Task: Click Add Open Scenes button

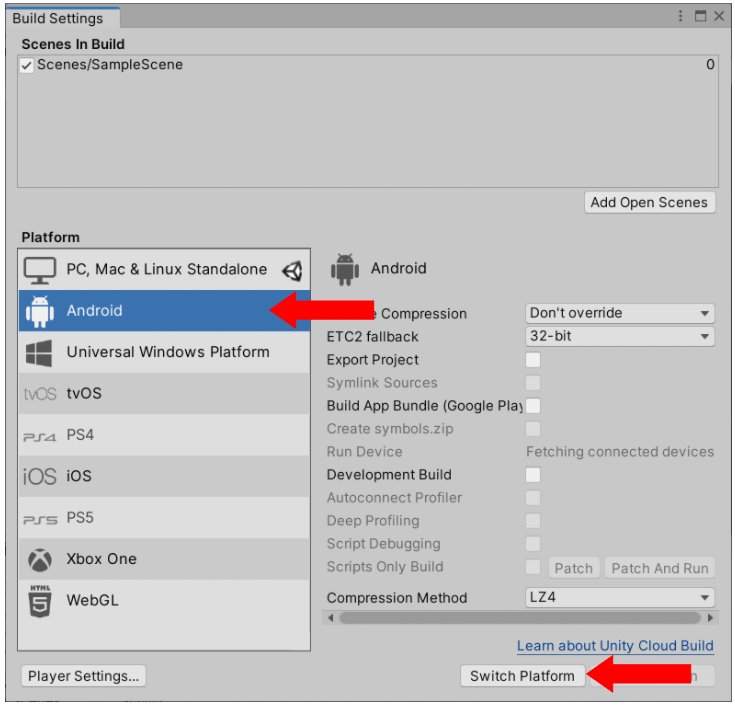Action: pyautogui.click(x=650, y=202)
